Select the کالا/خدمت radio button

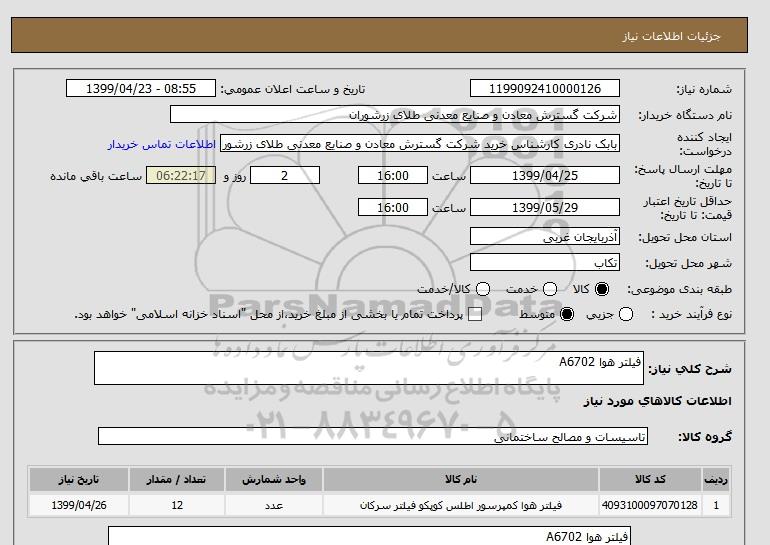483,289
